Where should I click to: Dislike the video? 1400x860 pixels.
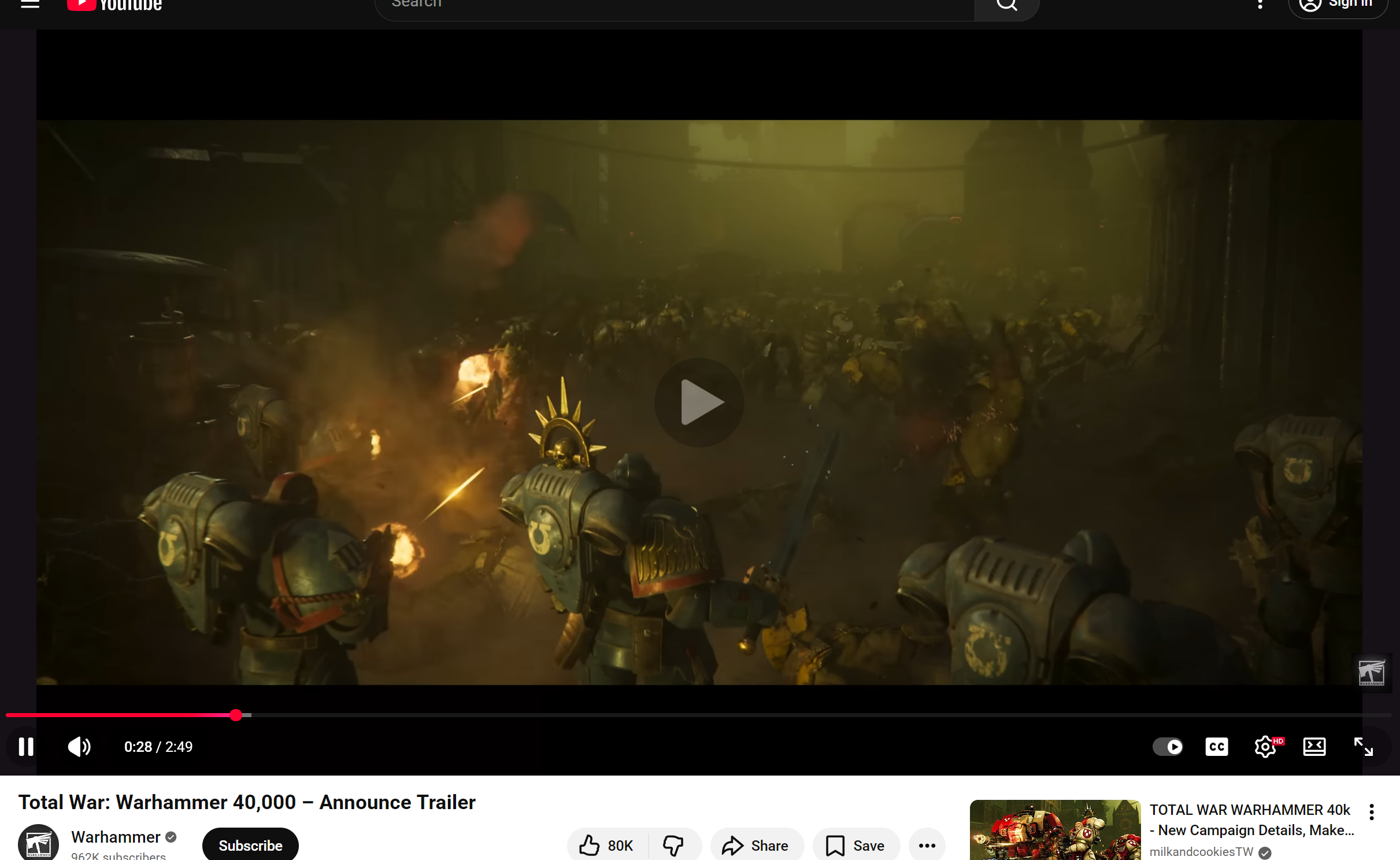[x=673, y=846]
